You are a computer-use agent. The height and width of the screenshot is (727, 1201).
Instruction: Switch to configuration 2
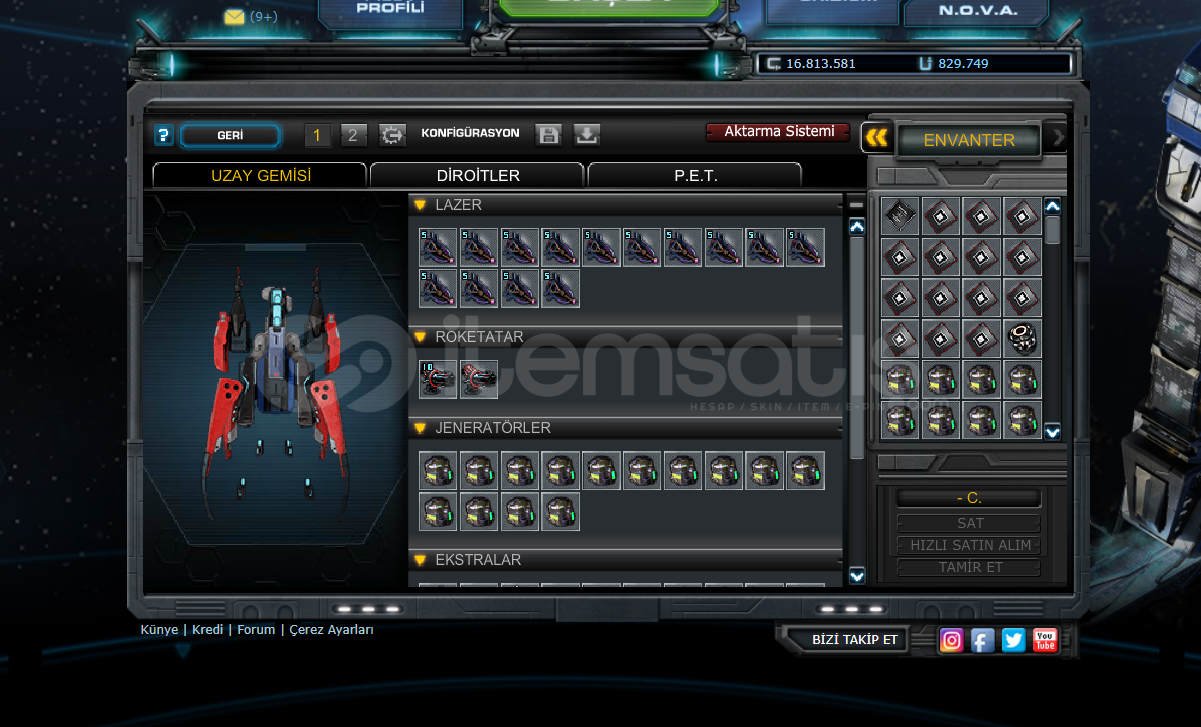point(354,135)
